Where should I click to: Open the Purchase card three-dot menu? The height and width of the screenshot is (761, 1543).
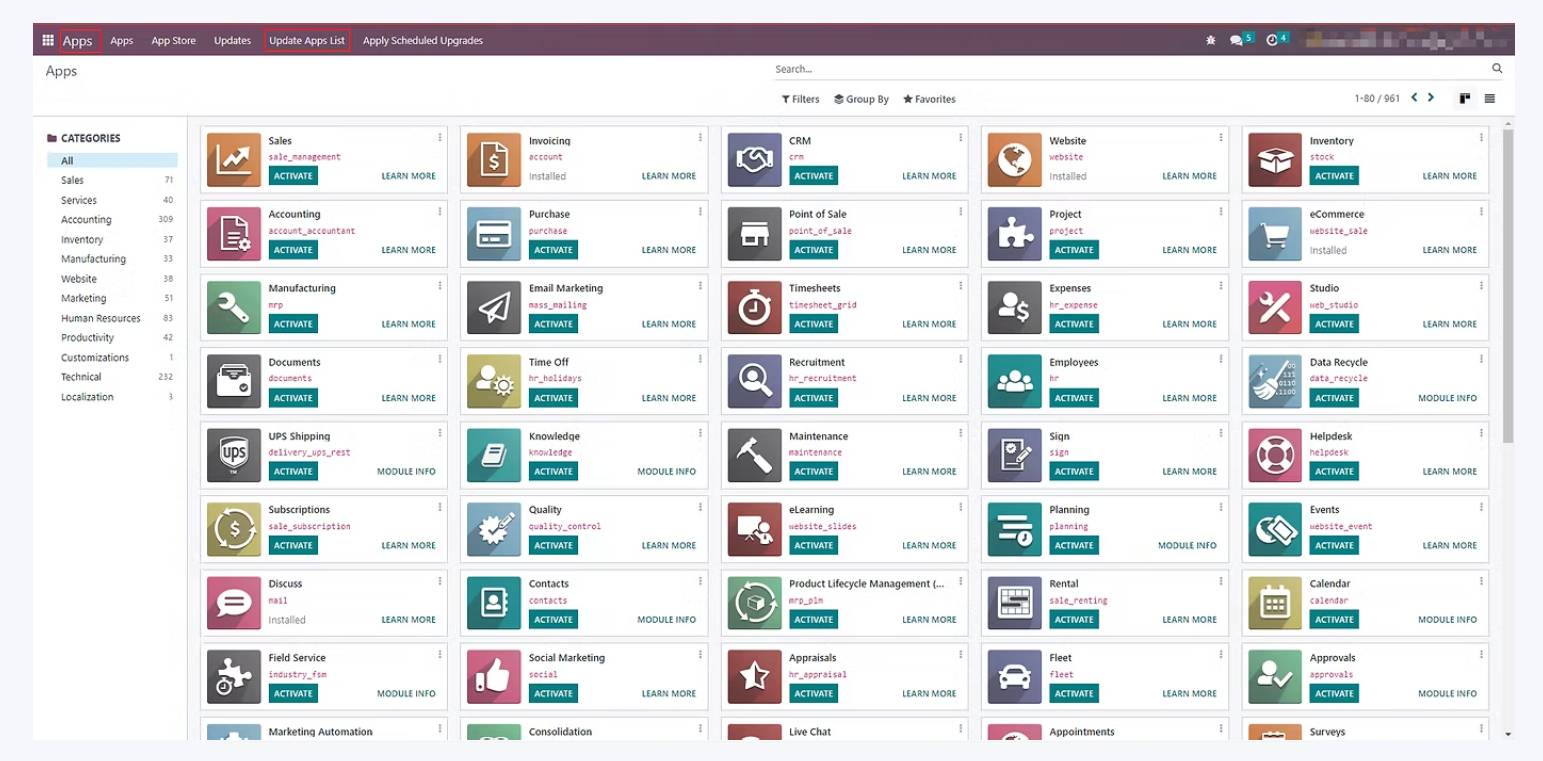(700, 211)
